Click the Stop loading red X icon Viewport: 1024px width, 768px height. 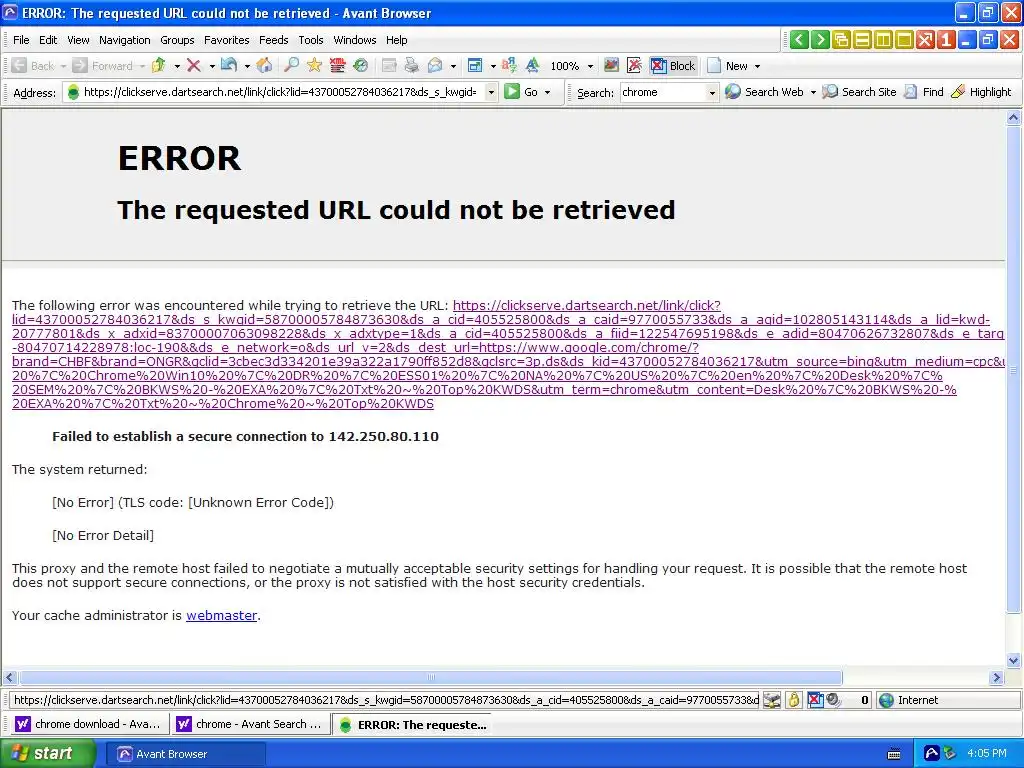pos(193,65)
